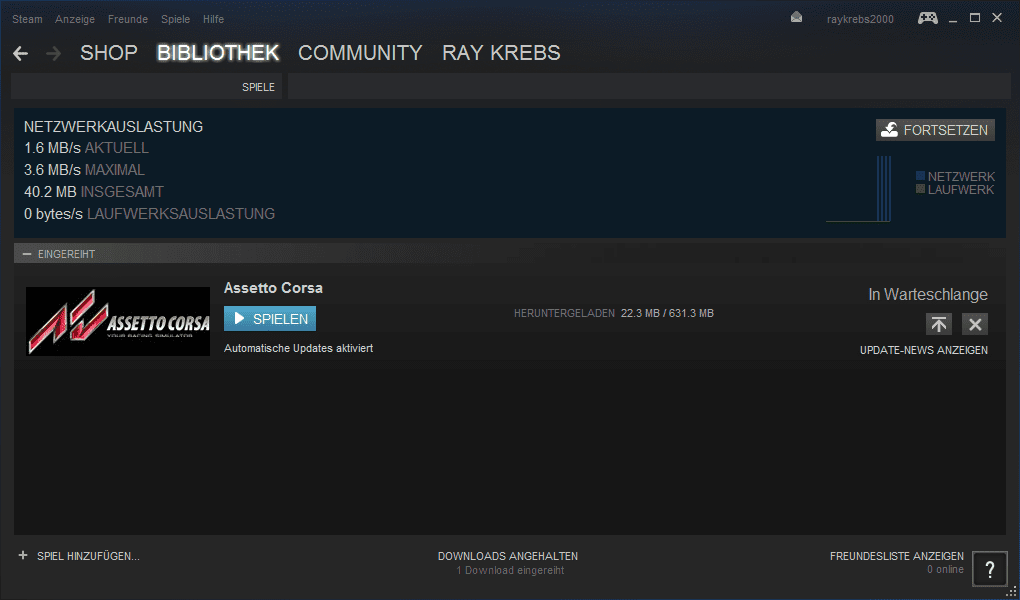Image resolution: width=1020 pixels, height=600 pixels.
Task: Click the Assetto Corsa game thumbnail
Action: coord(118,321)
